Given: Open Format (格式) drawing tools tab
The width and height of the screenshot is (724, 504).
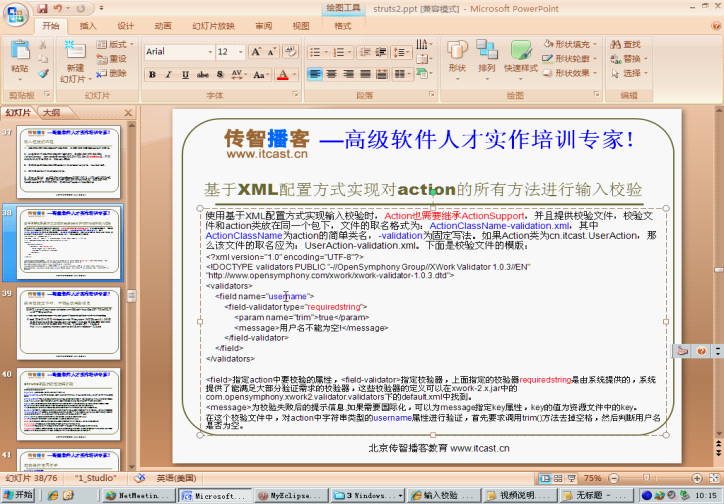Looking at the screenshot, I should click(343, 26).
